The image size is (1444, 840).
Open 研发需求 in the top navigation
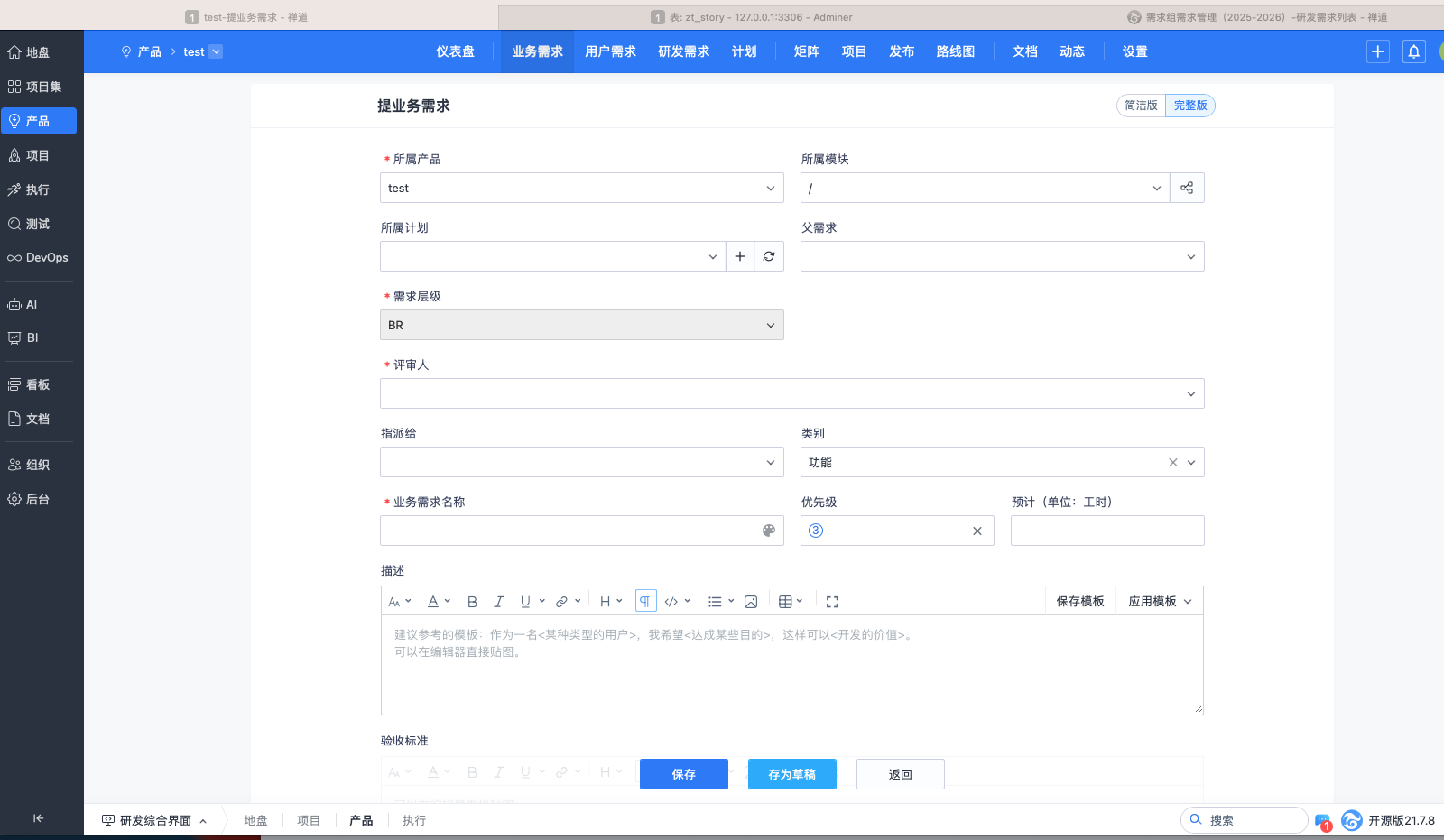684,51
